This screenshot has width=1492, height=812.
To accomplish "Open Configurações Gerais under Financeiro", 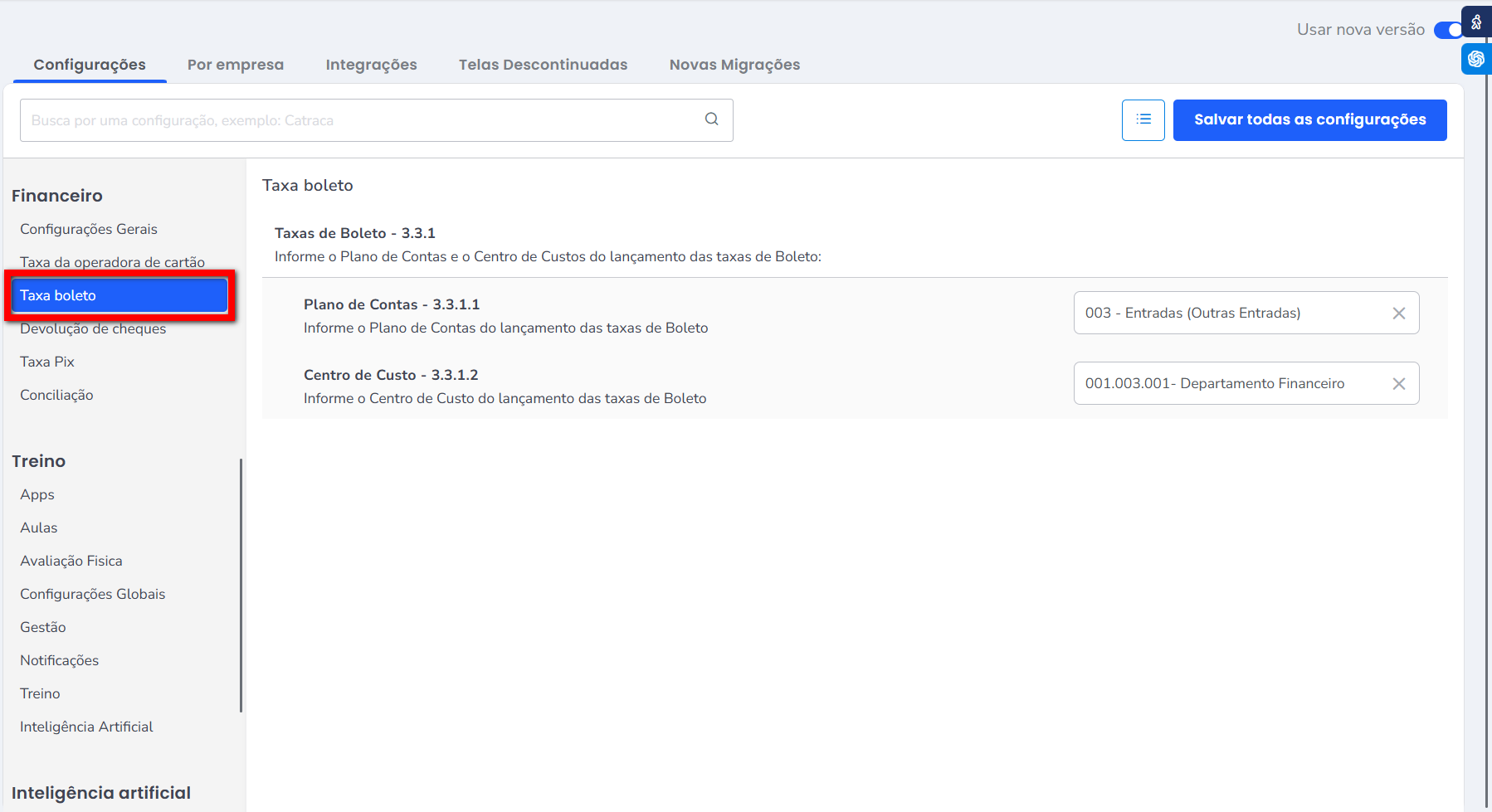I will coord(89,229).
